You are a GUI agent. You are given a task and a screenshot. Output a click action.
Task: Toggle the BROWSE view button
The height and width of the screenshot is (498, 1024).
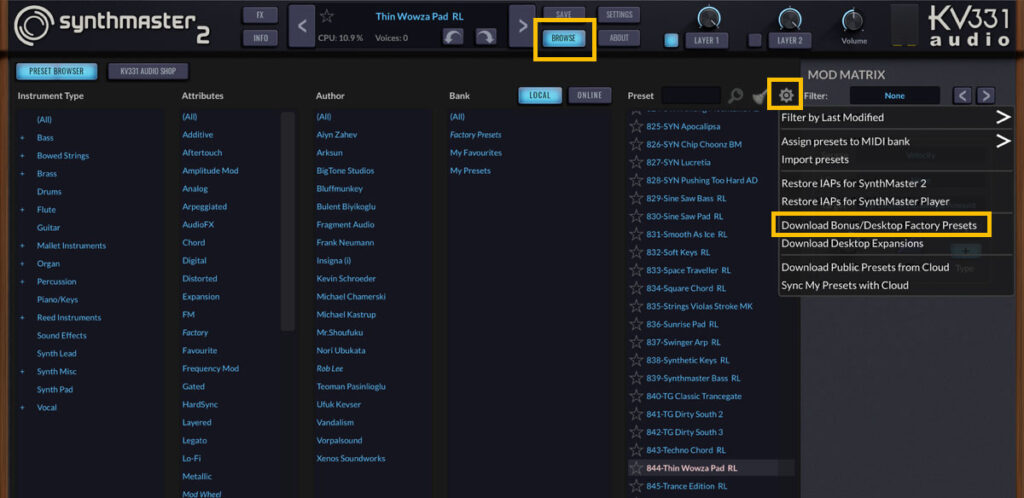[x=564, y=39]
